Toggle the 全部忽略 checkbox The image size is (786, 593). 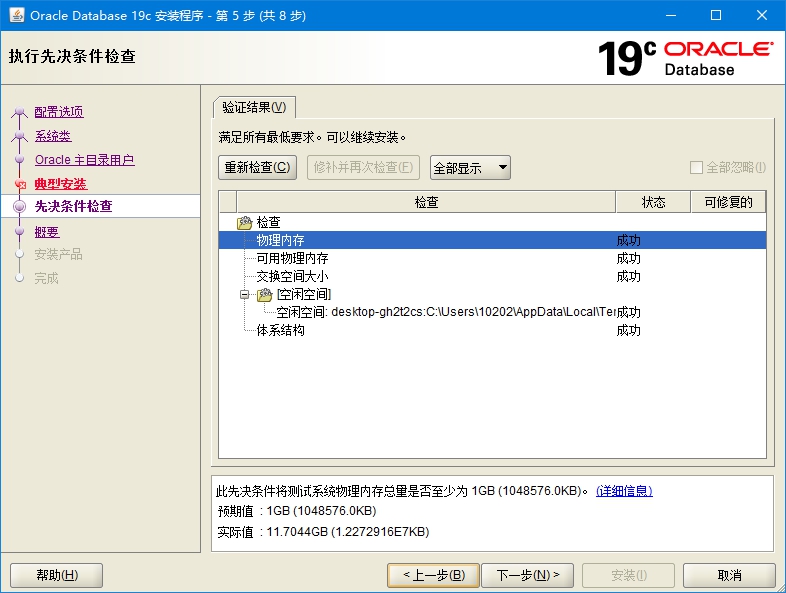(x=697, y=168)
